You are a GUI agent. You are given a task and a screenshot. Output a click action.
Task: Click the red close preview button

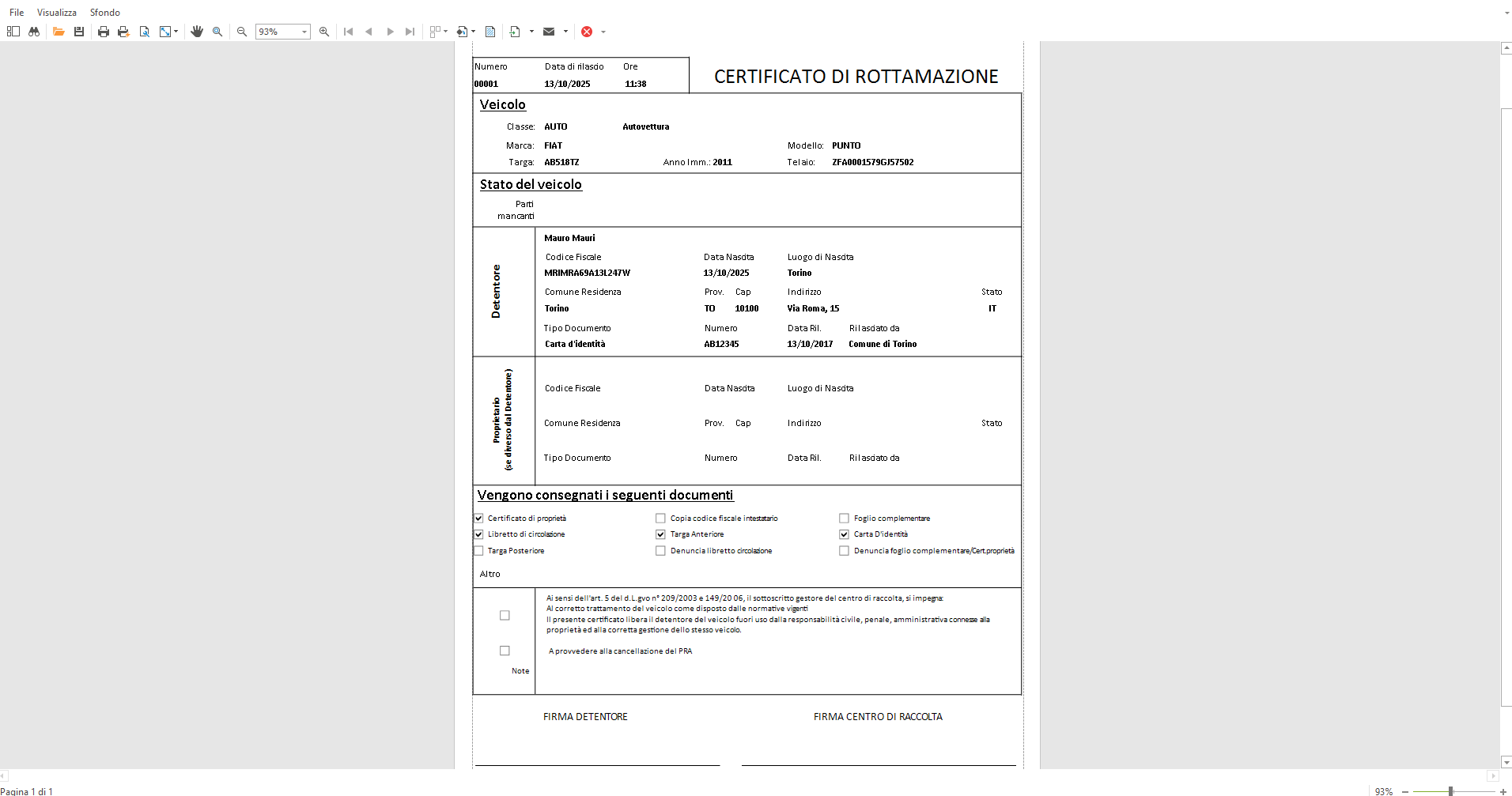[x=587, y=32]
